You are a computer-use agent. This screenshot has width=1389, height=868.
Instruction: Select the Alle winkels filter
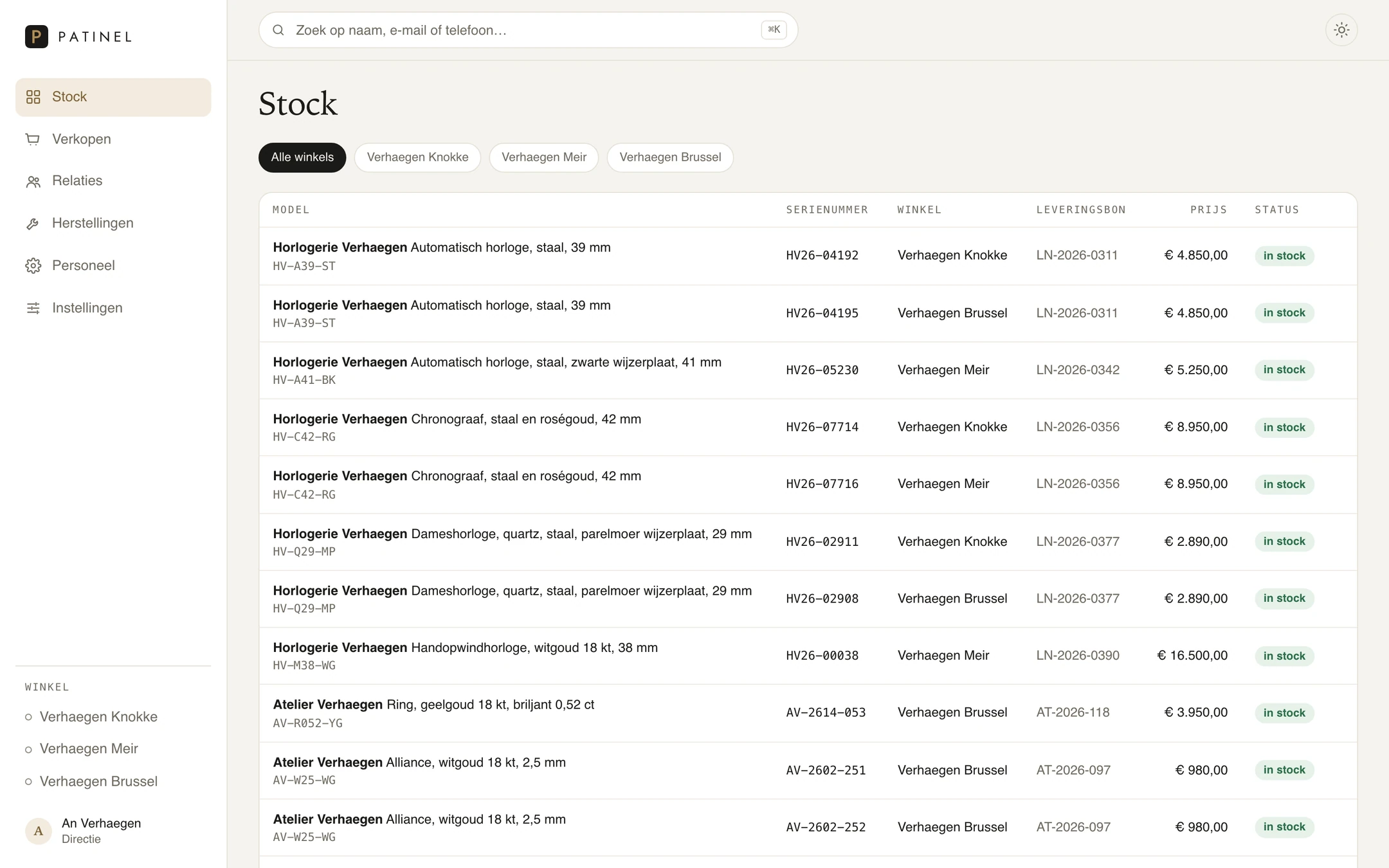click(x=302, y=158)
